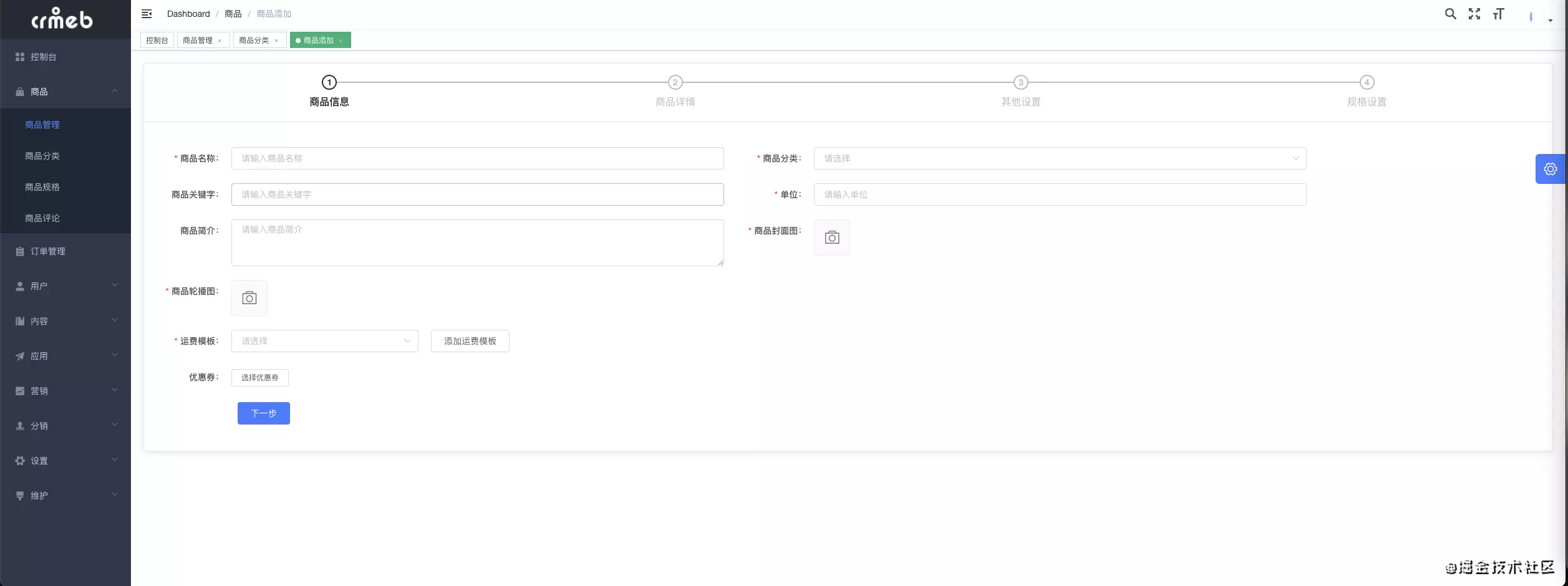1568x586 pixels.
Task: Open the global search magnifier icon
Action: pyautogui.click(x=1451, y=13)
